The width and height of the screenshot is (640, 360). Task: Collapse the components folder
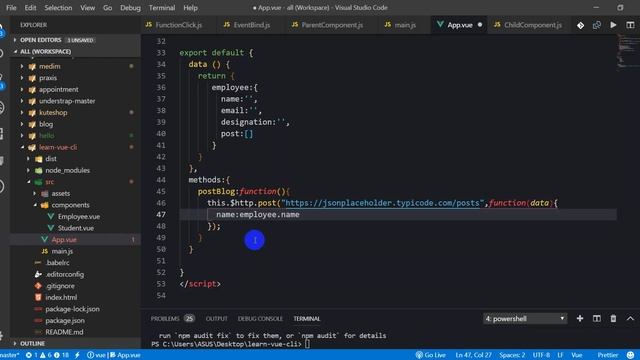click(x=70, y=205)
